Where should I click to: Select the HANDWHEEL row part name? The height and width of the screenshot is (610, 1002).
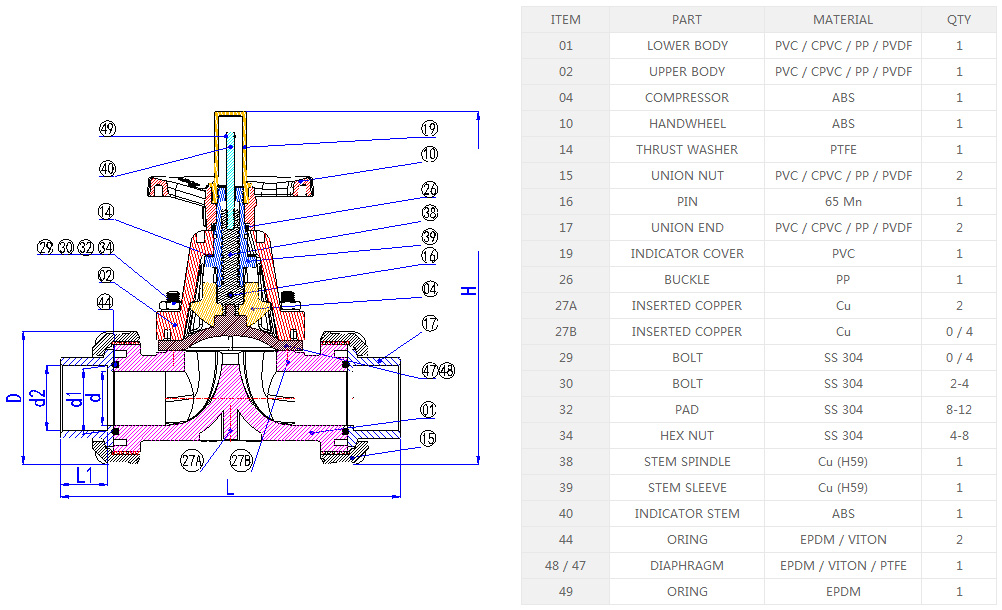click(x=687, y=123)
